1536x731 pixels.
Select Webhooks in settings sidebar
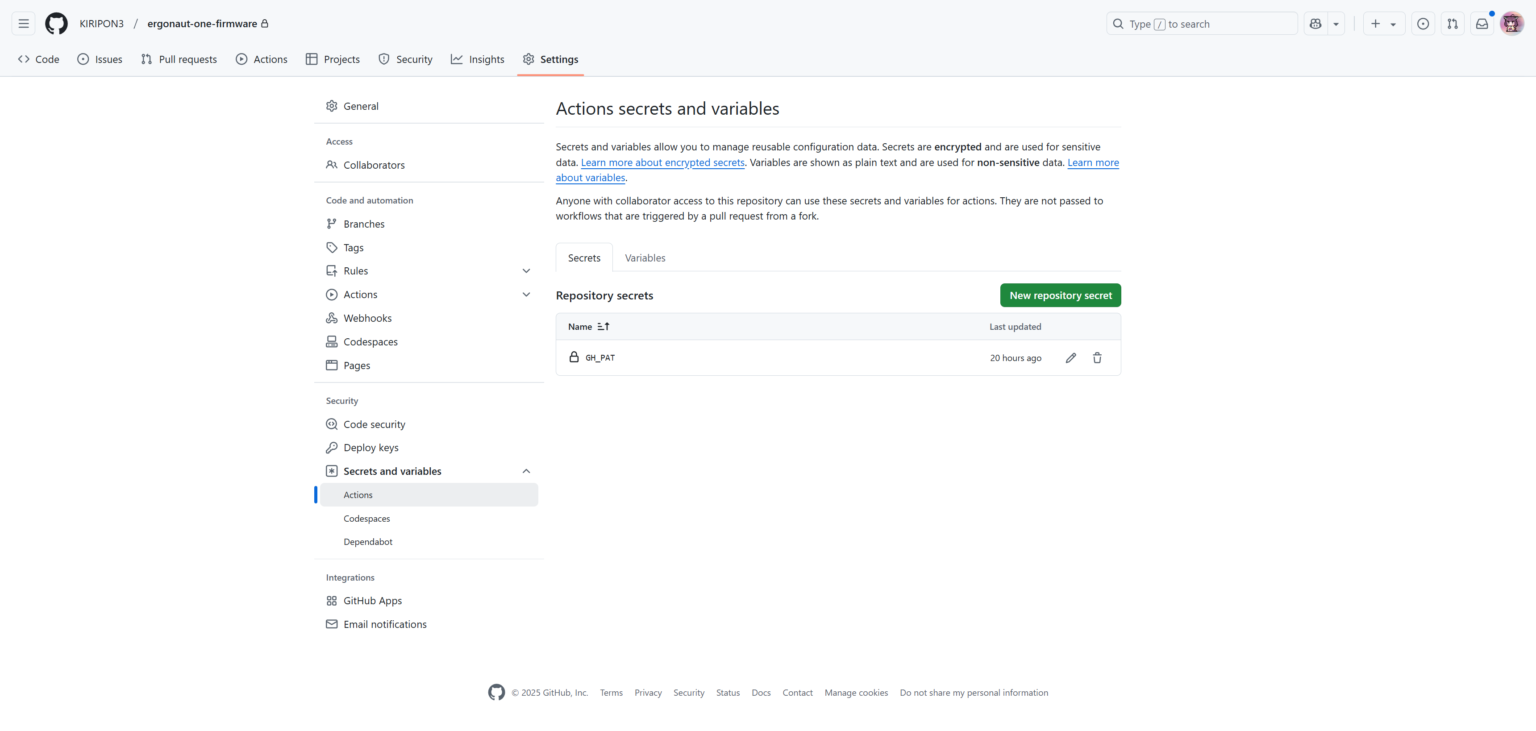tap(367, 318)
